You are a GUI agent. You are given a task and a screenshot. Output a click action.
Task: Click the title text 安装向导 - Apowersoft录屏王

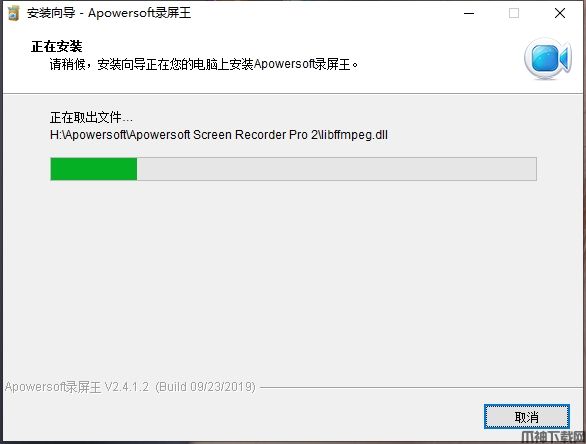(109, 13)
